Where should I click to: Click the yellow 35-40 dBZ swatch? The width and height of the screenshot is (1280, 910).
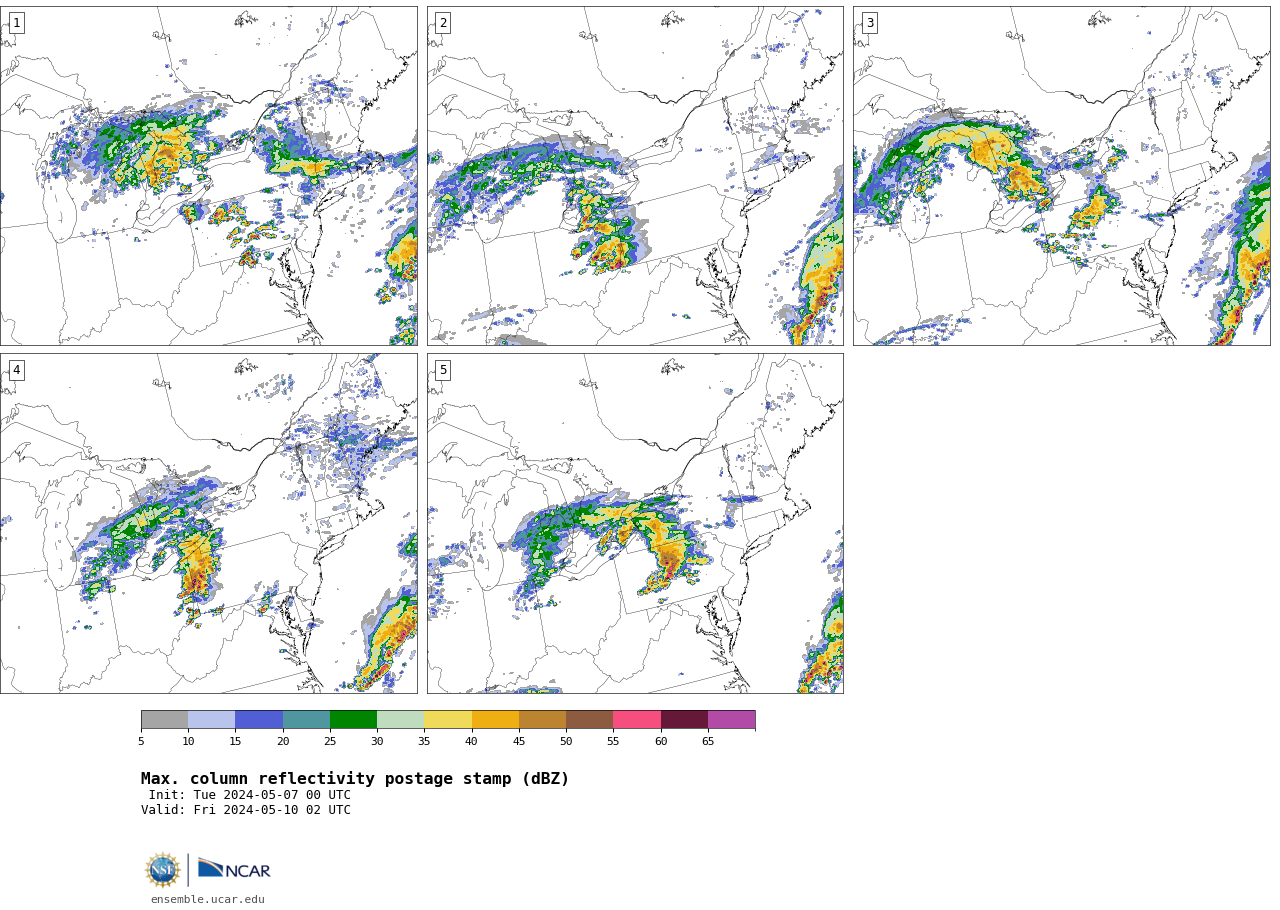click(x=448, y=720)
